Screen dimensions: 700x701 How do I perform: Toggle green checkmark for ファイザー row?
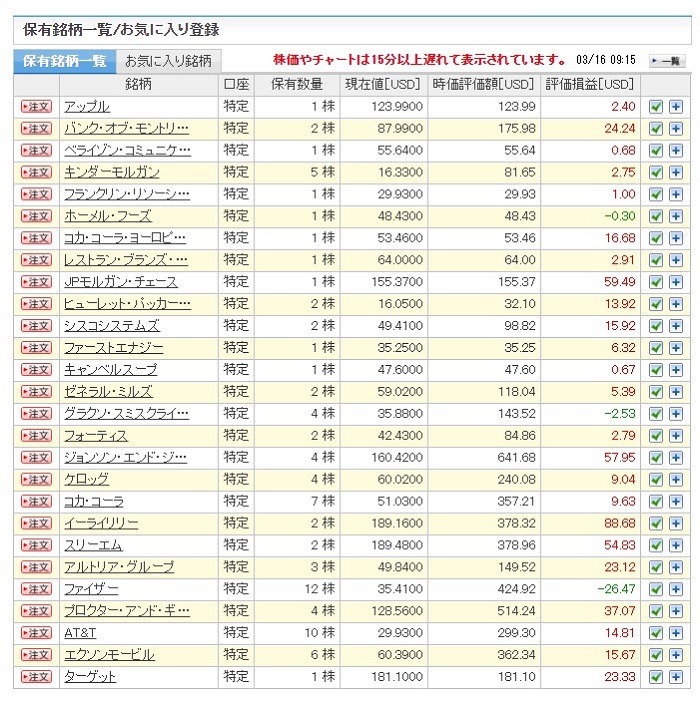[x=656, y=589]
